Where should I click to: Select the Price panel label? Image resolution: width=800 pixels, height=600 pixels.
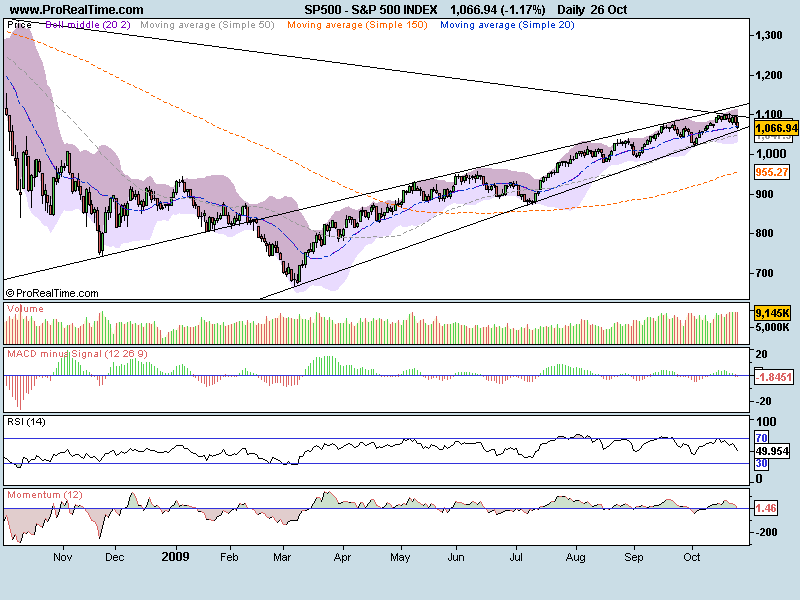coord(19,24)
